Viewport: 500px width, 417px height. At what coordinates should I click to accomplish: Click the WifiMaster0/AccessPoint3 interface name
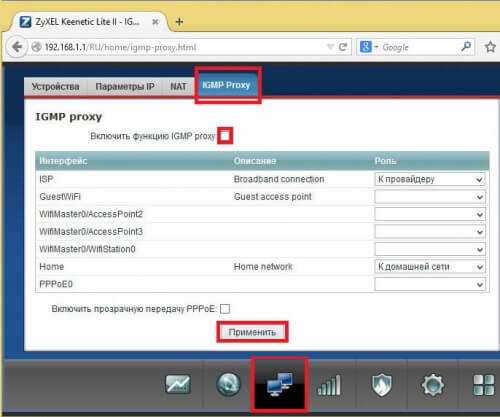coord(91,231)
